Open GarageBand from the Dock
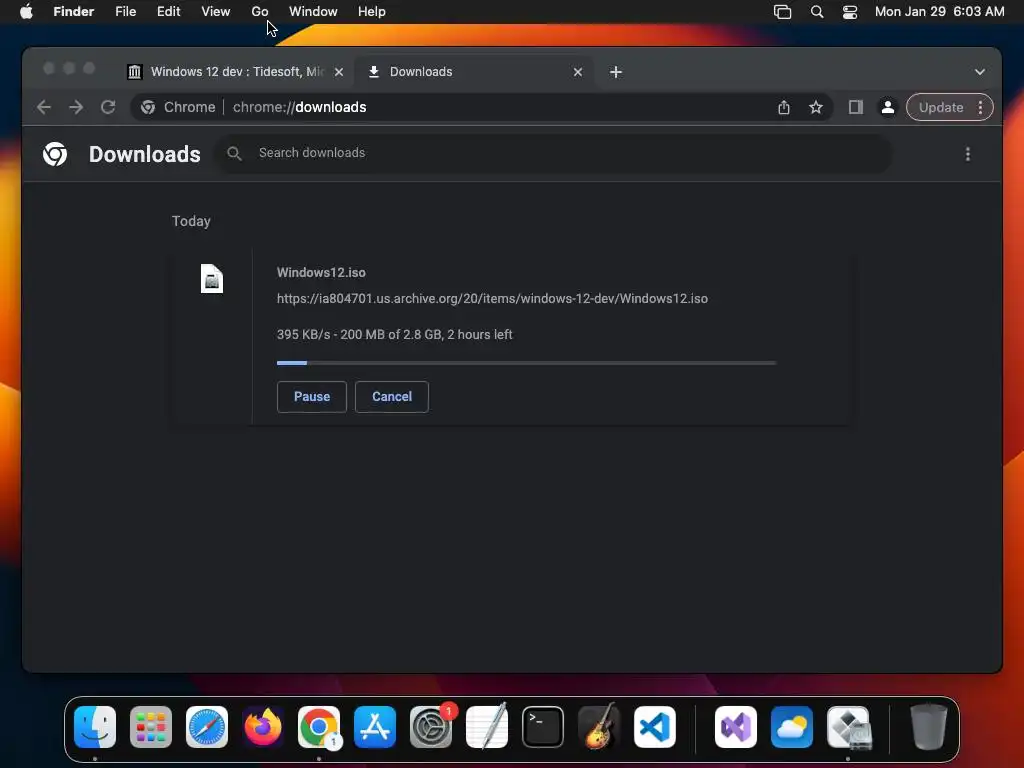 [x=599, y=726]
